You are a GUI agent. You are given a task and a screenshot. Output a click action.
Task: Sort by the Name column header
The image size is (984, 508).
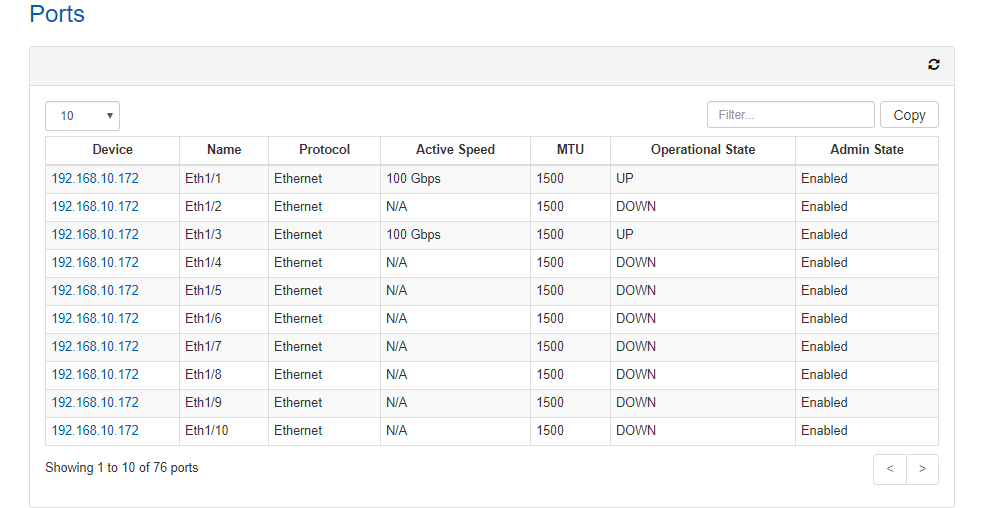pyautogui.click(x=224, y=150)
